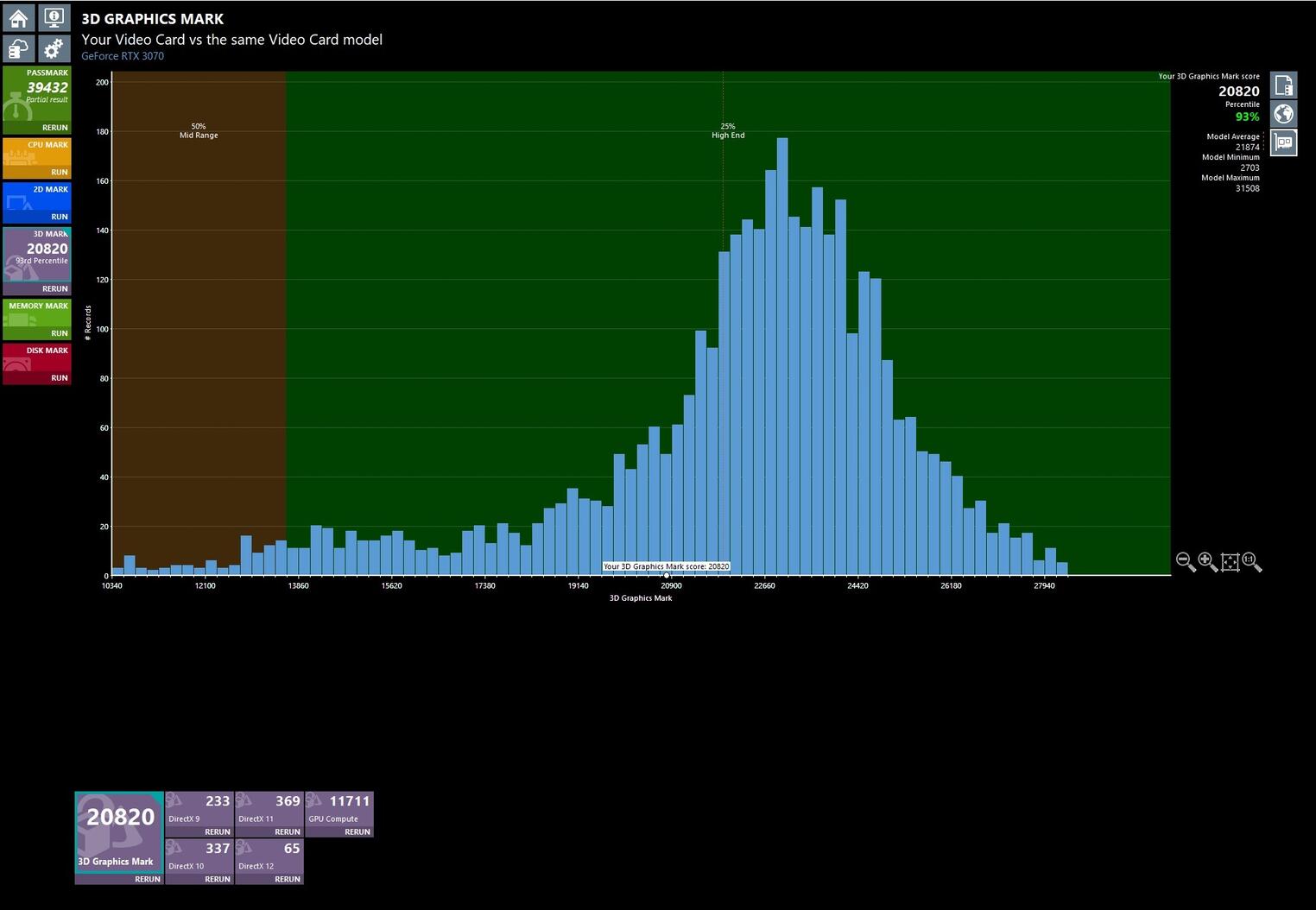Reset chart zoom with the 1:1 magnifier
Viewport: 1316px width, 910px height.
pos(1251,562)
